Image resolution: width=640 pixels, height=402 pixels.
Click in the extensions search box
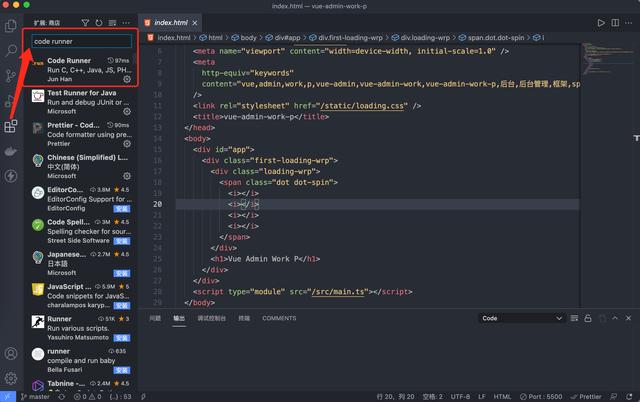coord(82,41)
